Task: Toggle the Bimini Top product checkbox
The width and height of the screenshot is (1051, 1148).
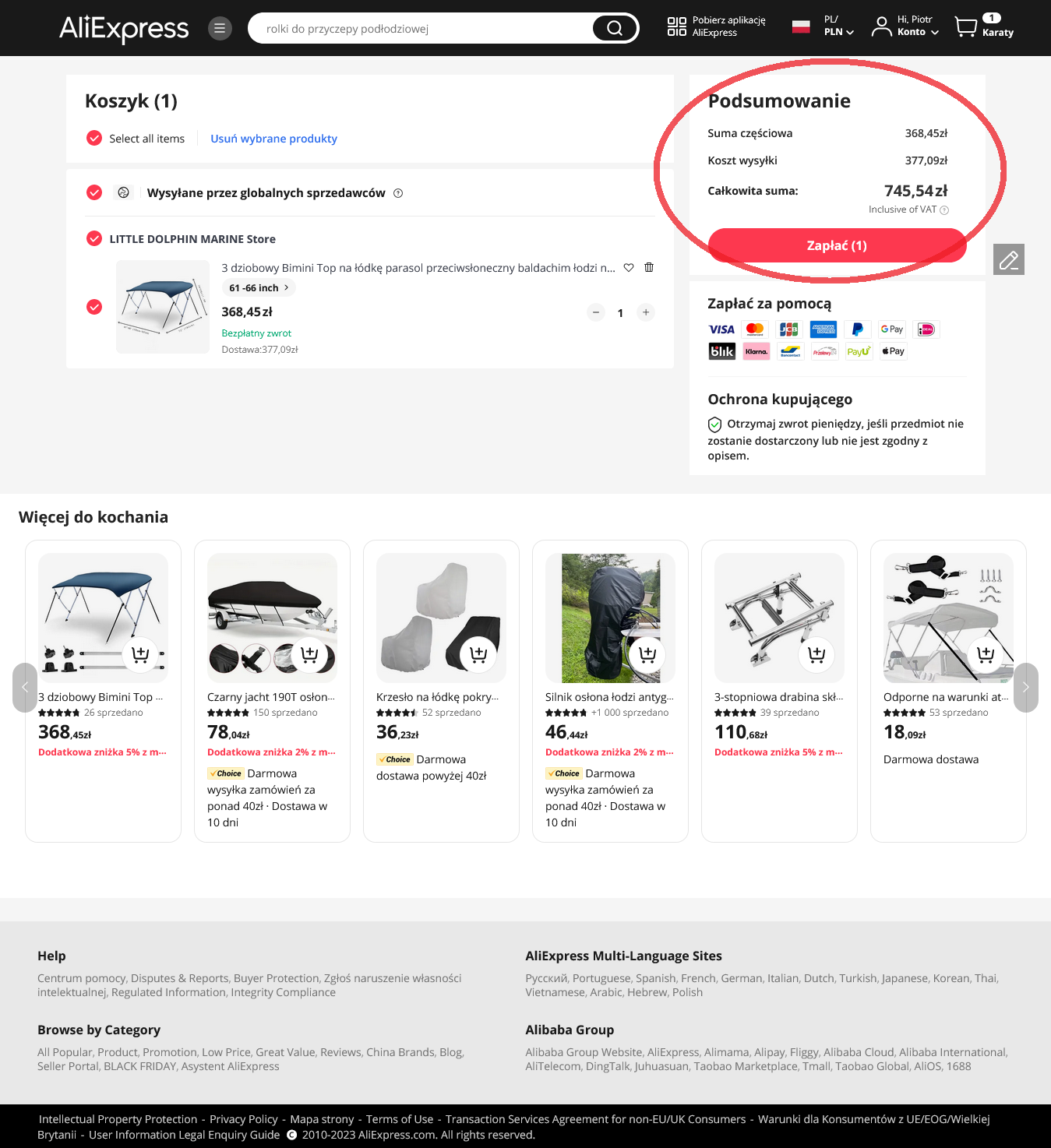Action: 94,307
